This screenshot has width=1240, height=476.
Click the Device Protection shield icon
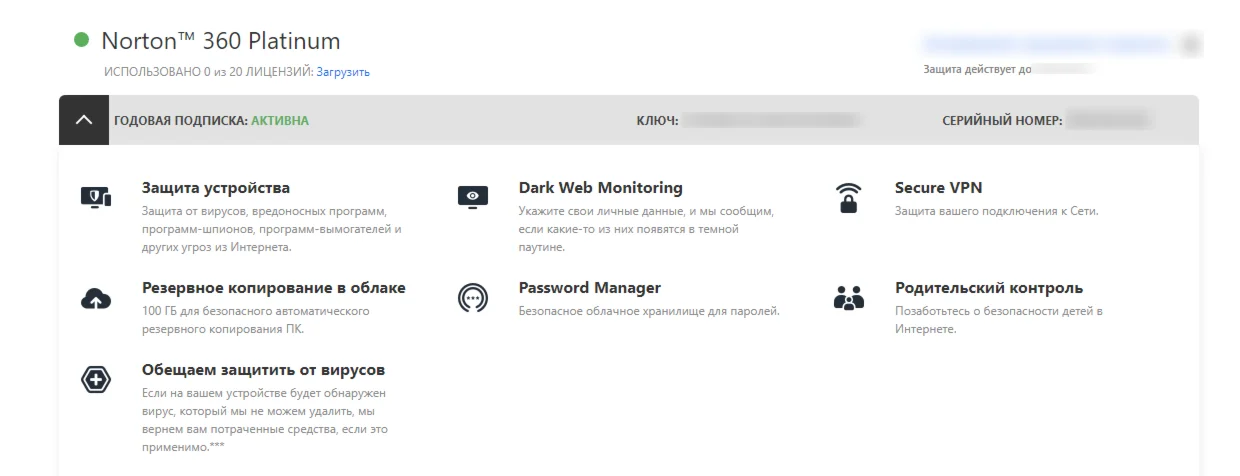coord(96,197)
